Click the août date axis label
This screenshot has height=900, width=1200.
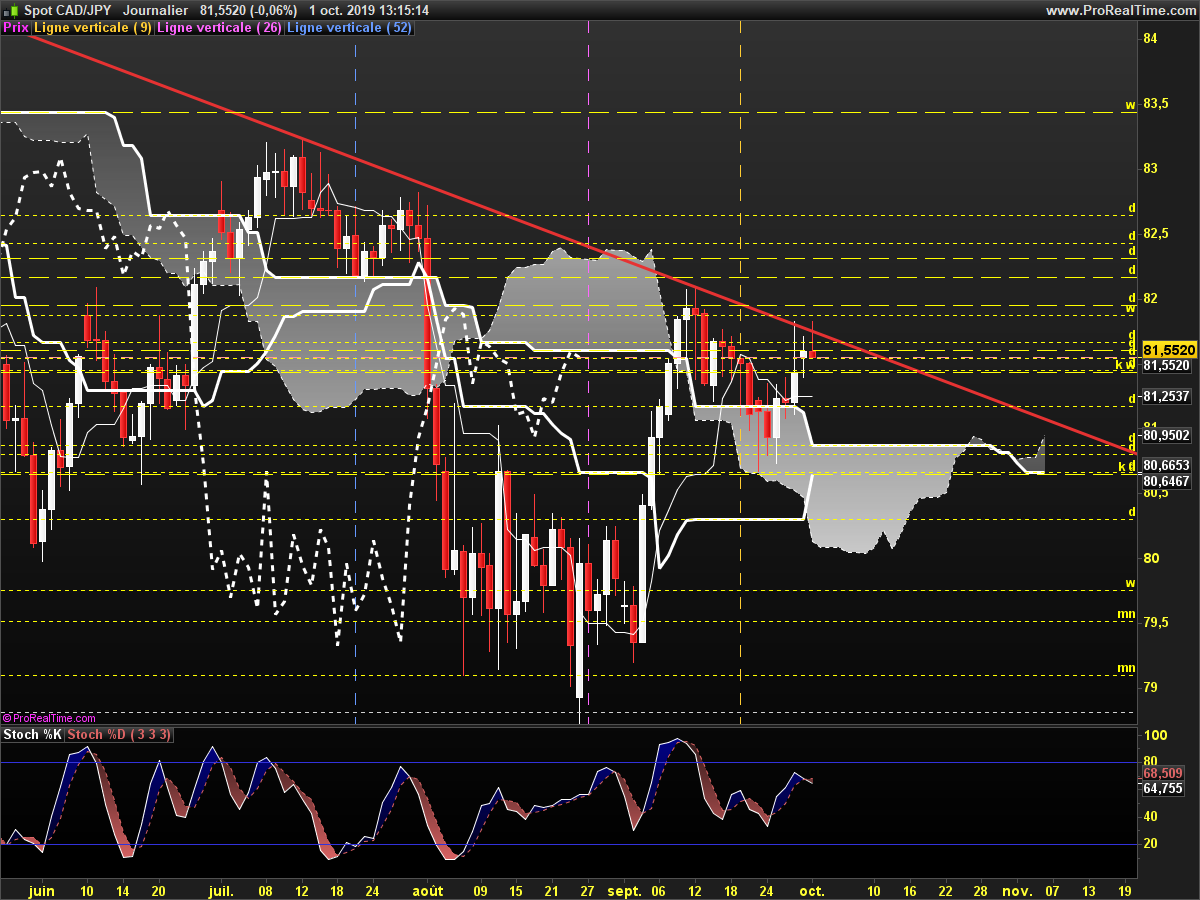pyautogui.click(x=428, y=889)
